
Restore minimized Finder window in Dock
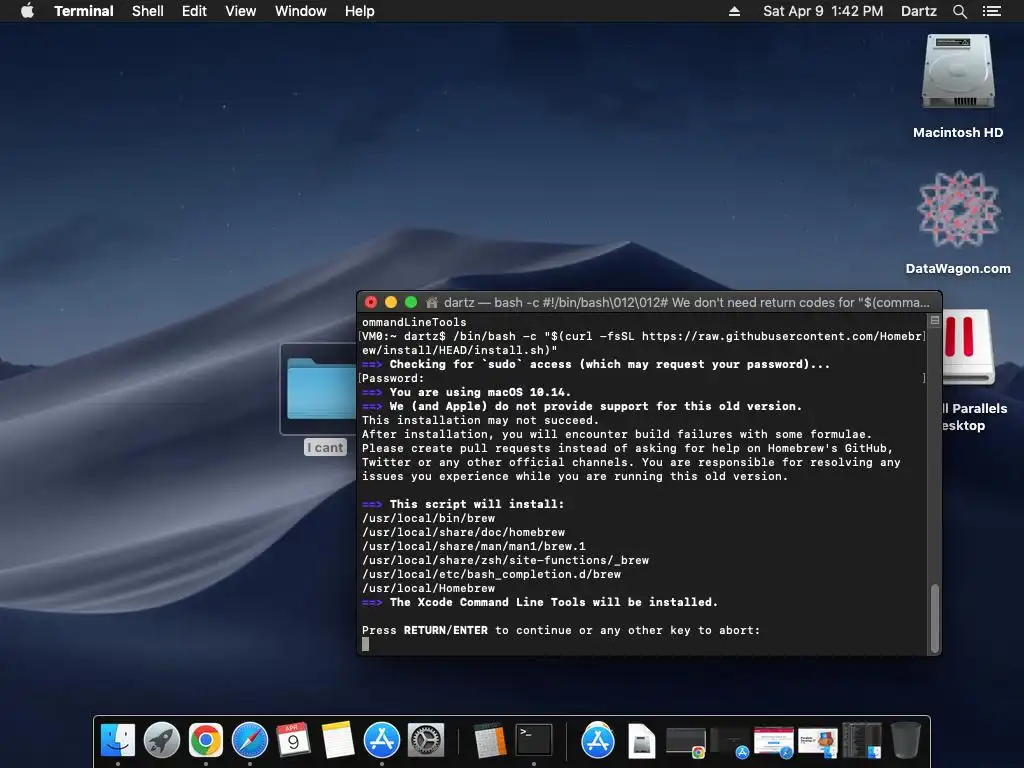point(861,741)
